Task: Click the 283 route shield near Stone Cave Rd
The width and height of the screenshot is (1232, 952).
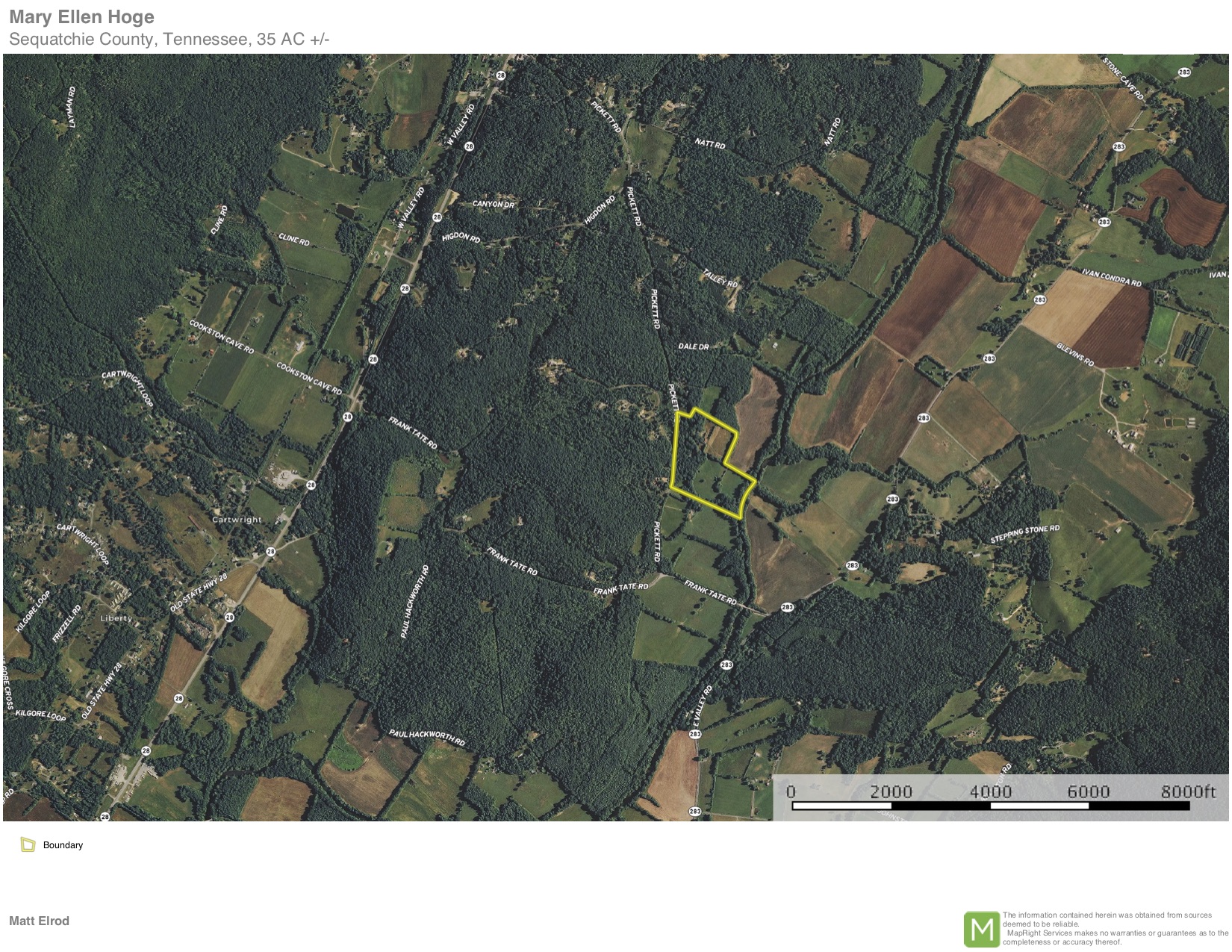Action: 1183,72
